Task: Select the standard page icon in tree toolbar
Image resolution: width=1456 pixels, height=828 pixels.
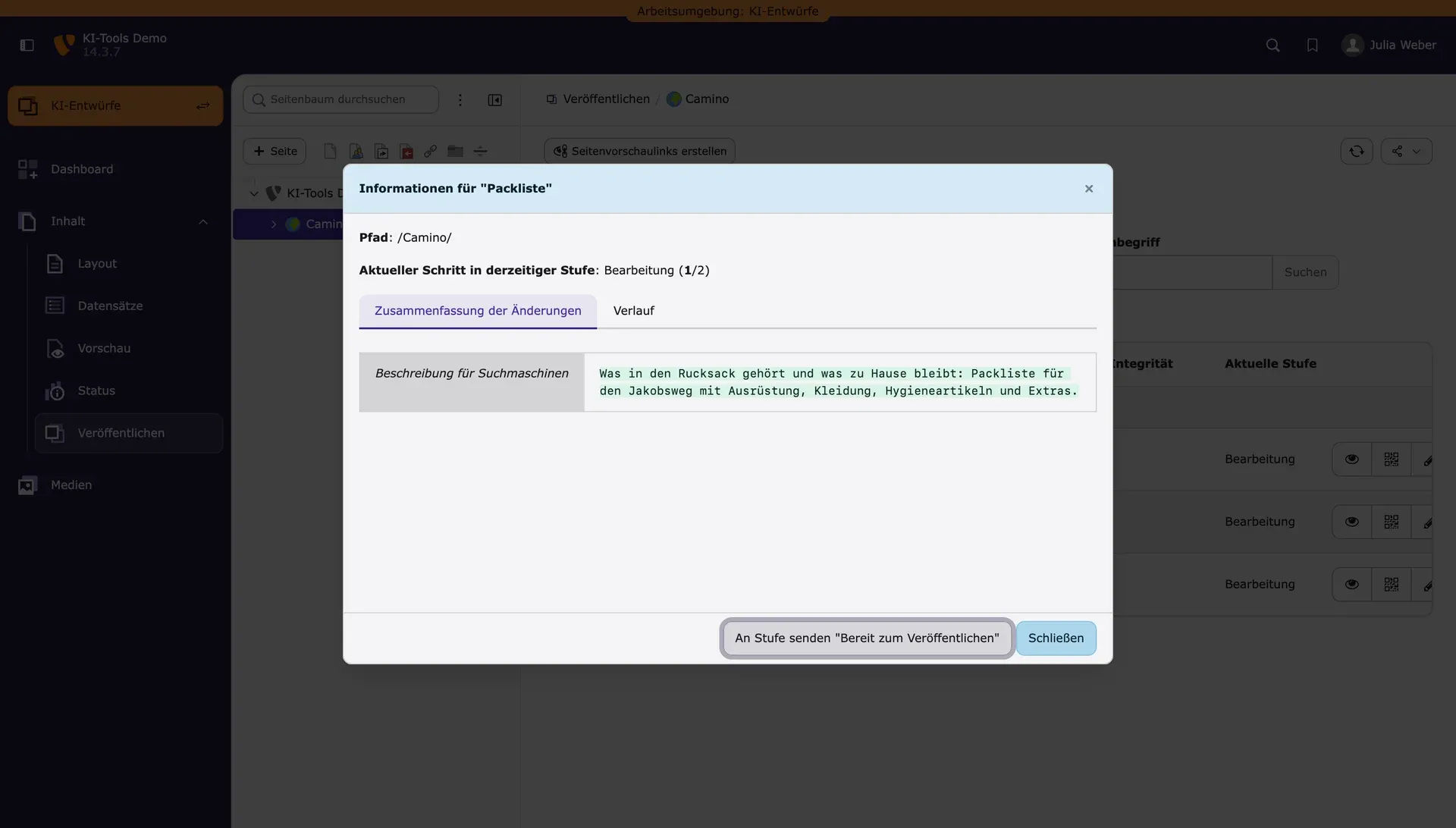Action: (x=330, y=151)
